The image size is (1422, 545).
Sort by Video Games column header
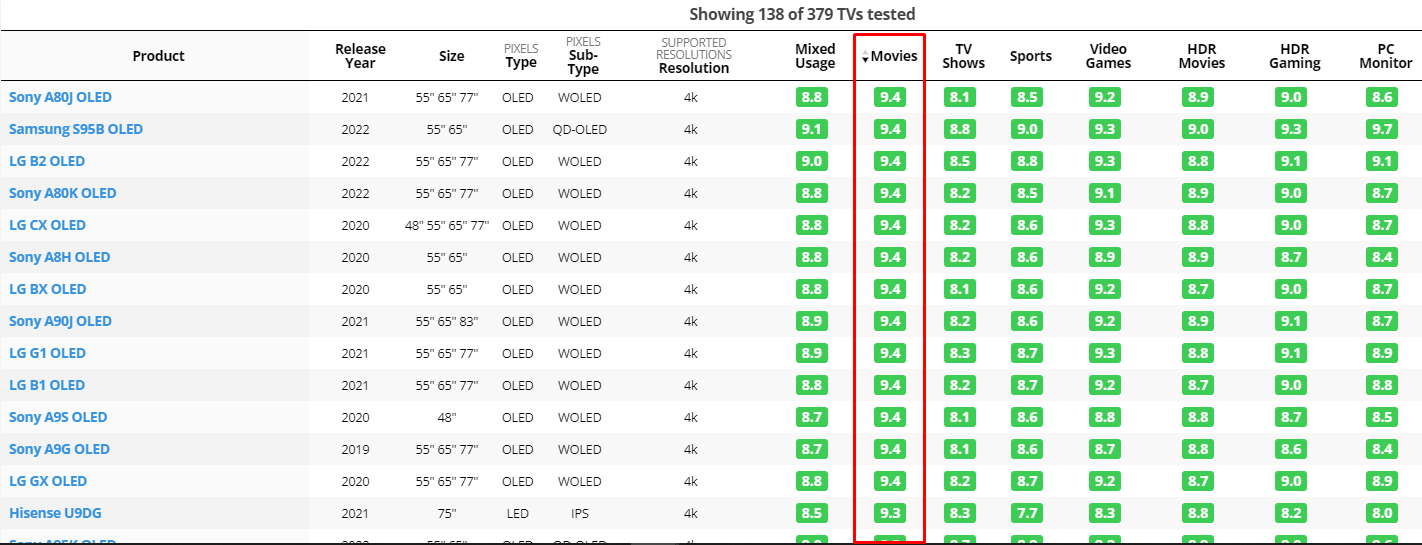pyautogui.click(x=1109, y=56)
